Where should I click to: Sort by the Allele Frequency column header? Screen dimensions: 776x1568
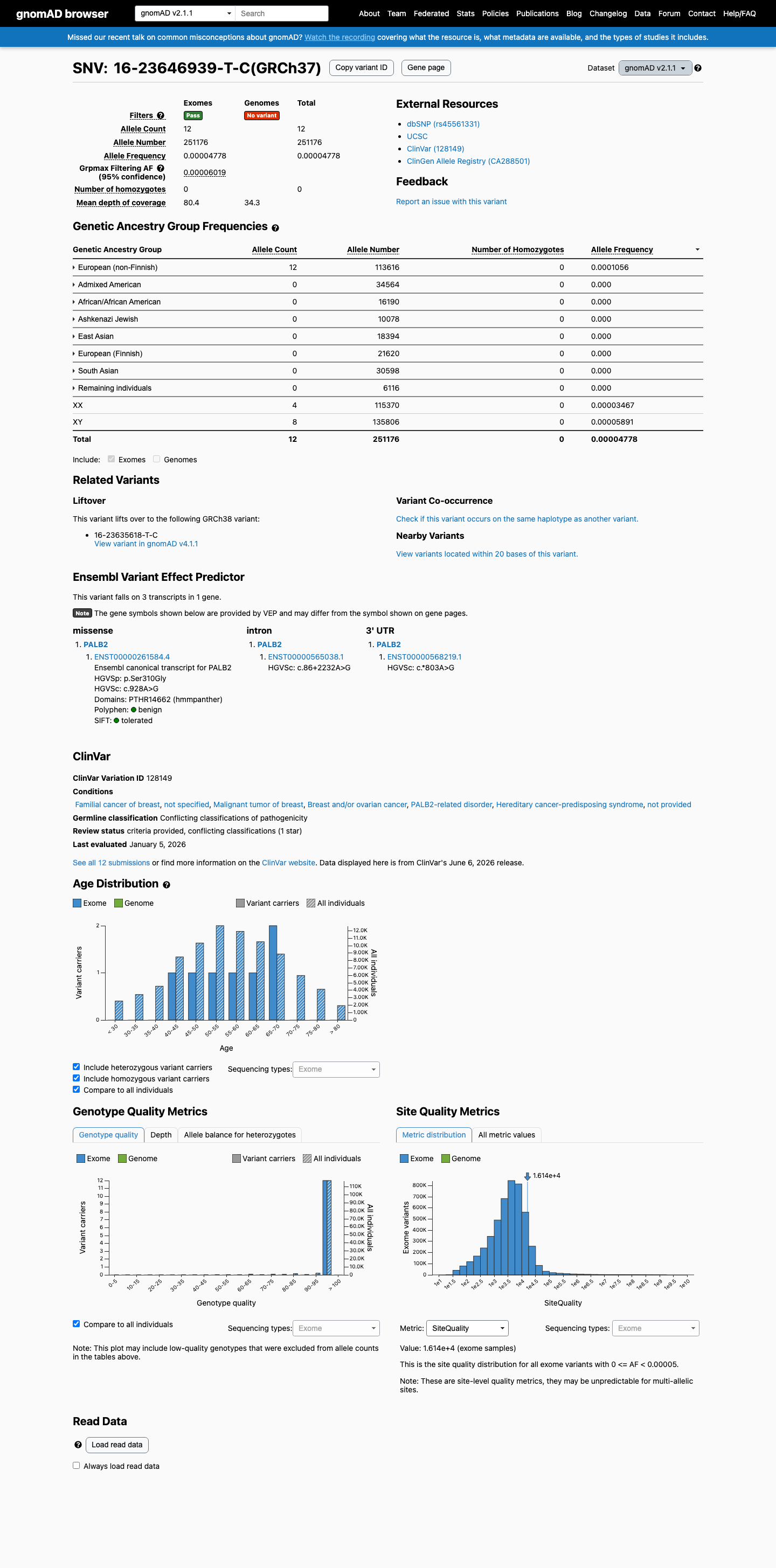click(621, 249)
